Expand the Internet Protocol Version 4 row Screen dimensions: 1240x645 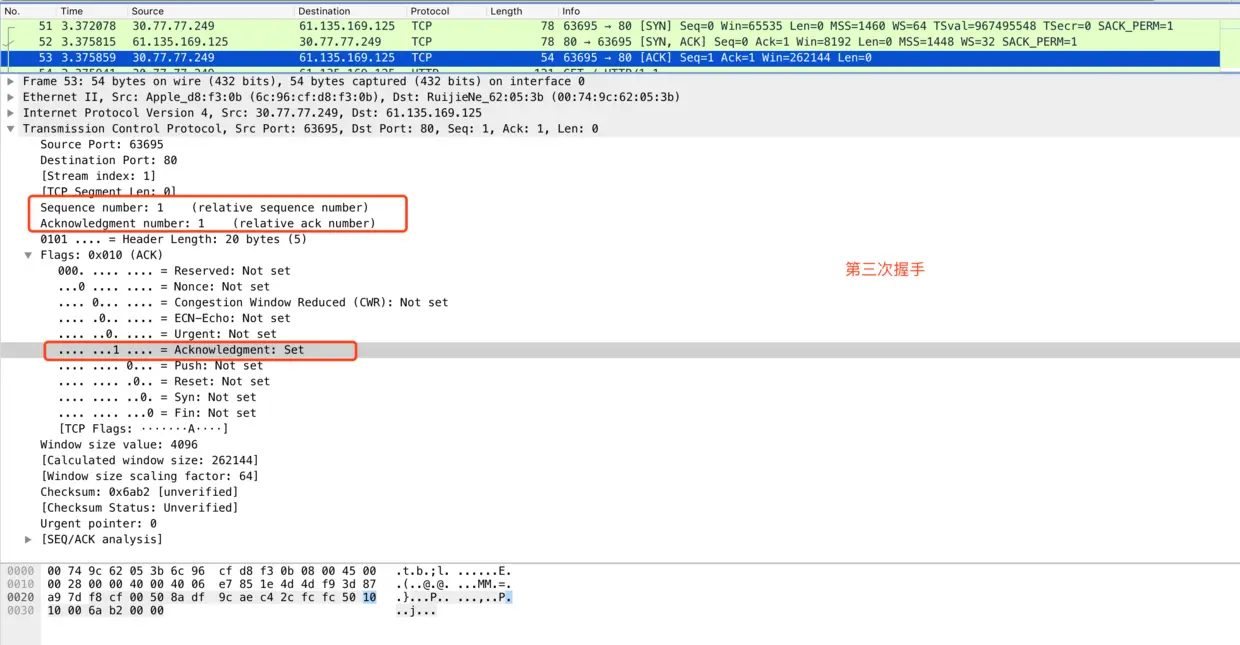click(11, 113)
